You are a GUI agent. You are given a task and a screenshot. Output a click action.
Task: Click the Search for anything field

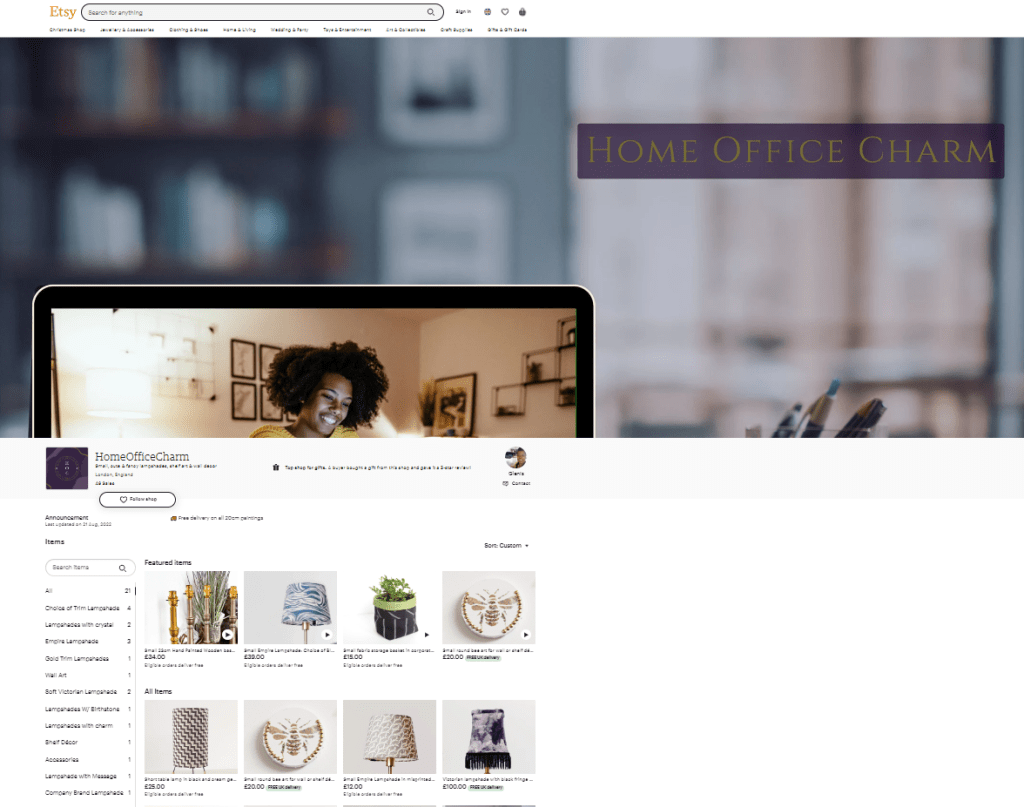(255, 13)
